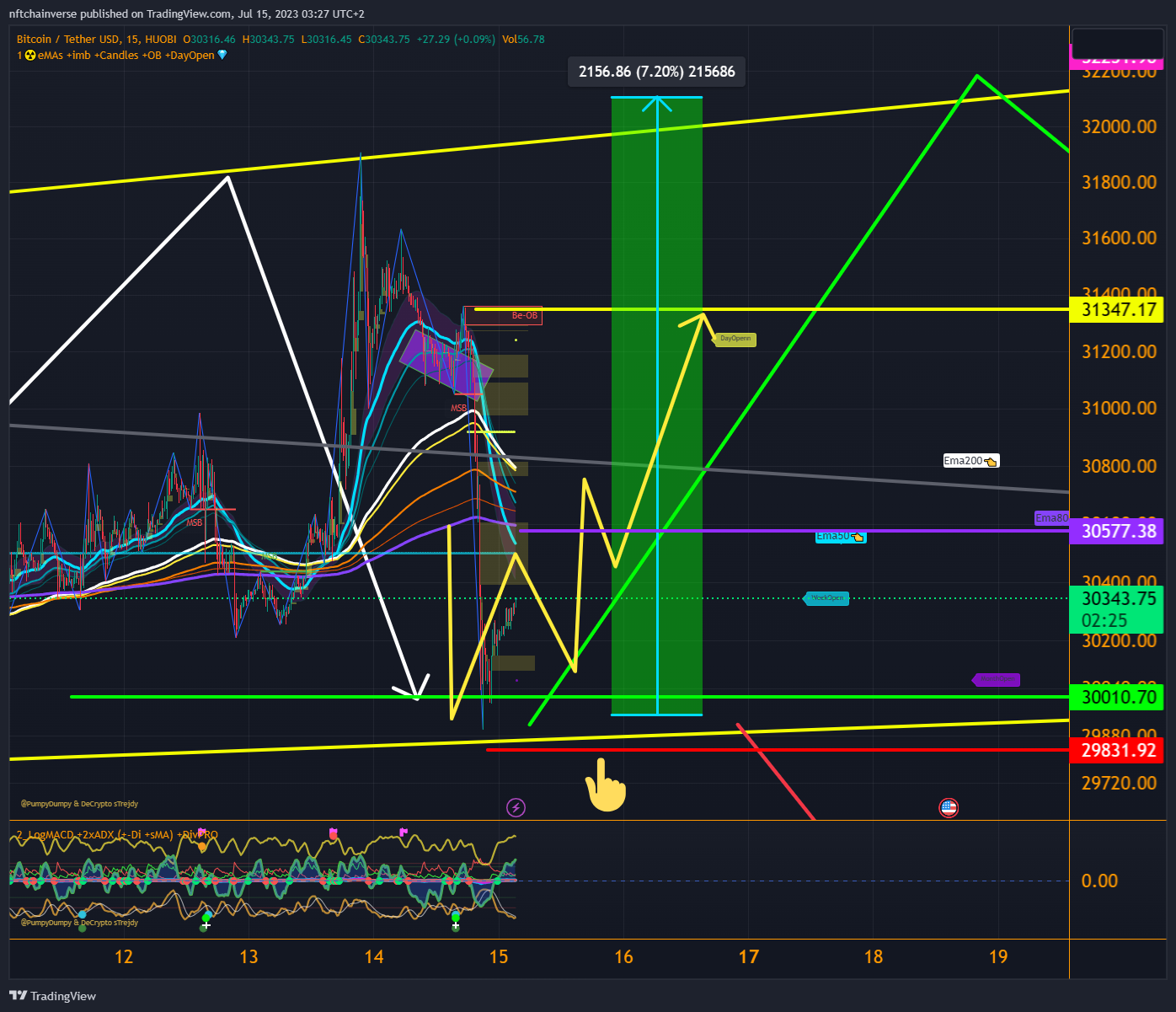Click the open value O30316.46
Screen dimensions: 1176x1012
(209, 39)
